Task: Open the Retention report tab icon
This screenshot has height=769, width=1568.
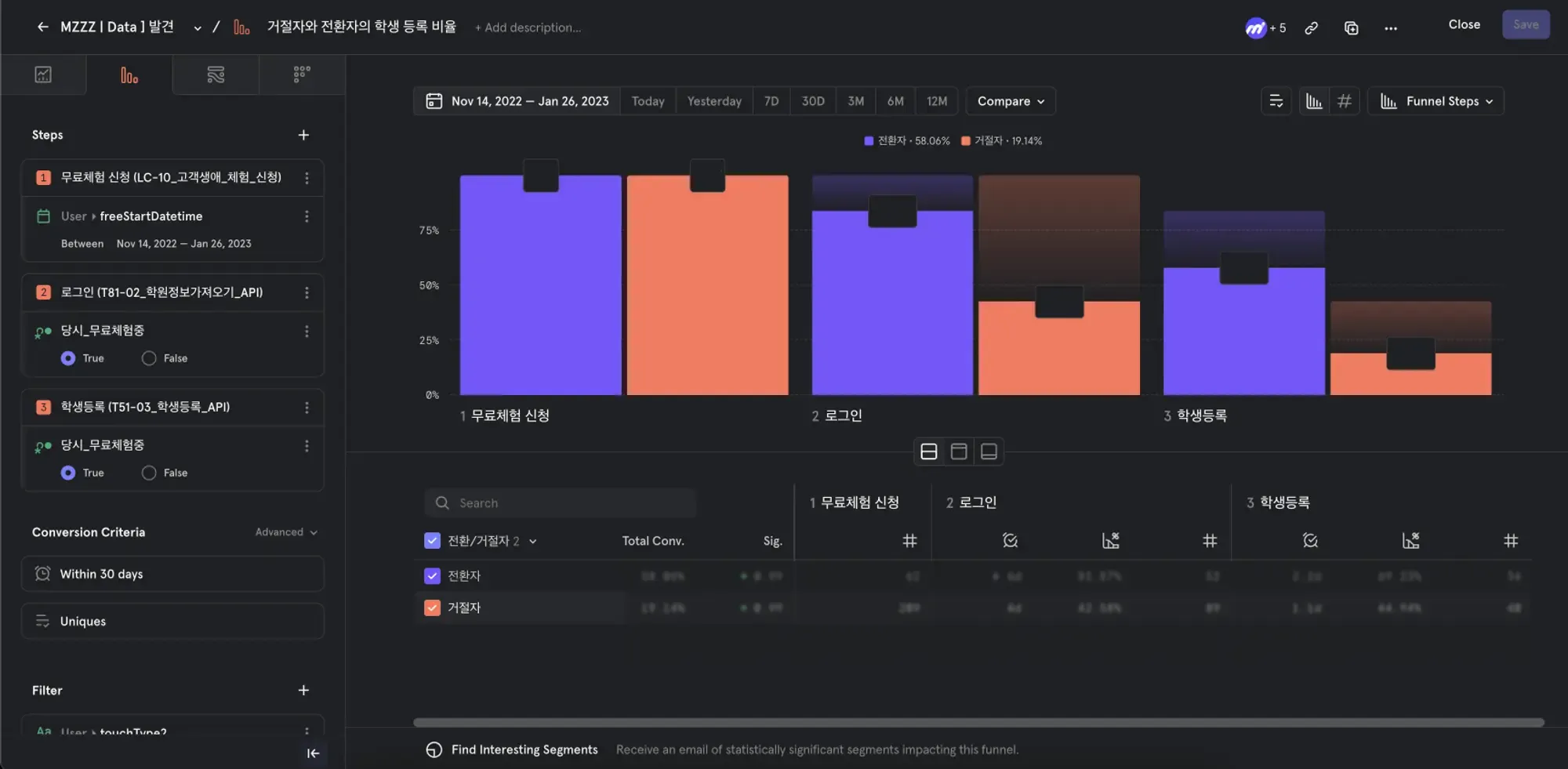Action: click(x=302, y=74)
